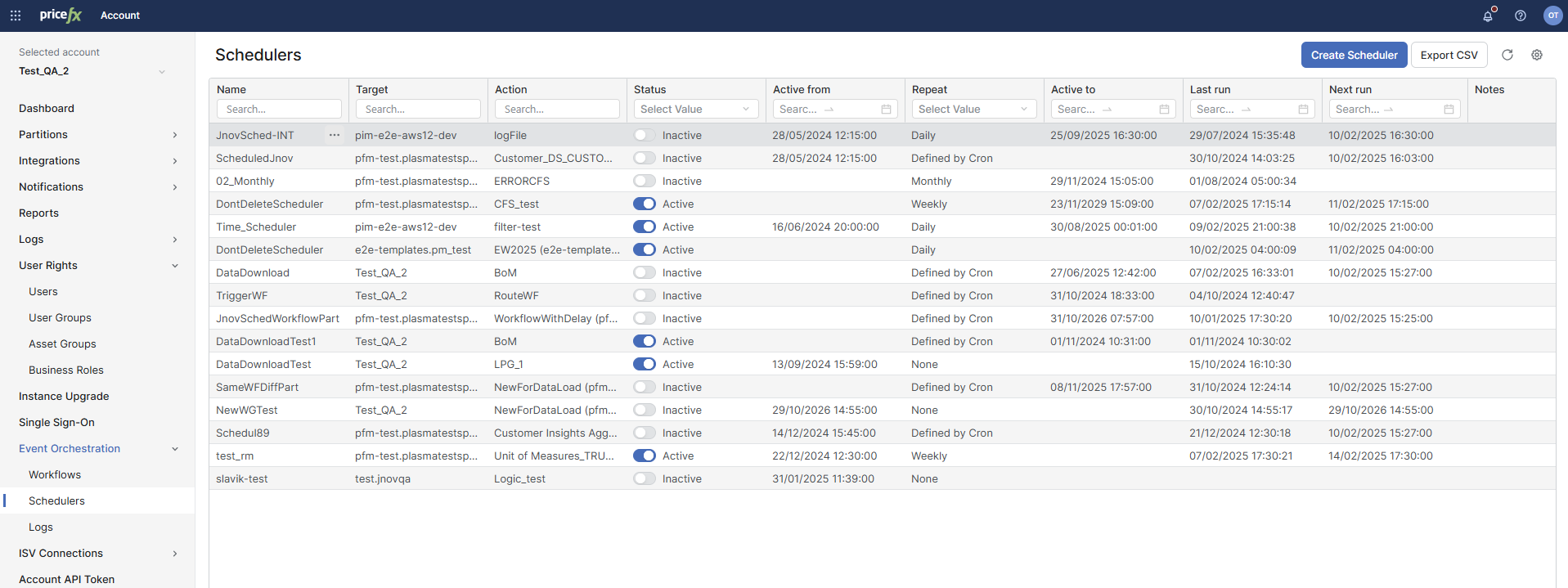
Task: Click Create Scheduler button
Action: pos(1354,55)
